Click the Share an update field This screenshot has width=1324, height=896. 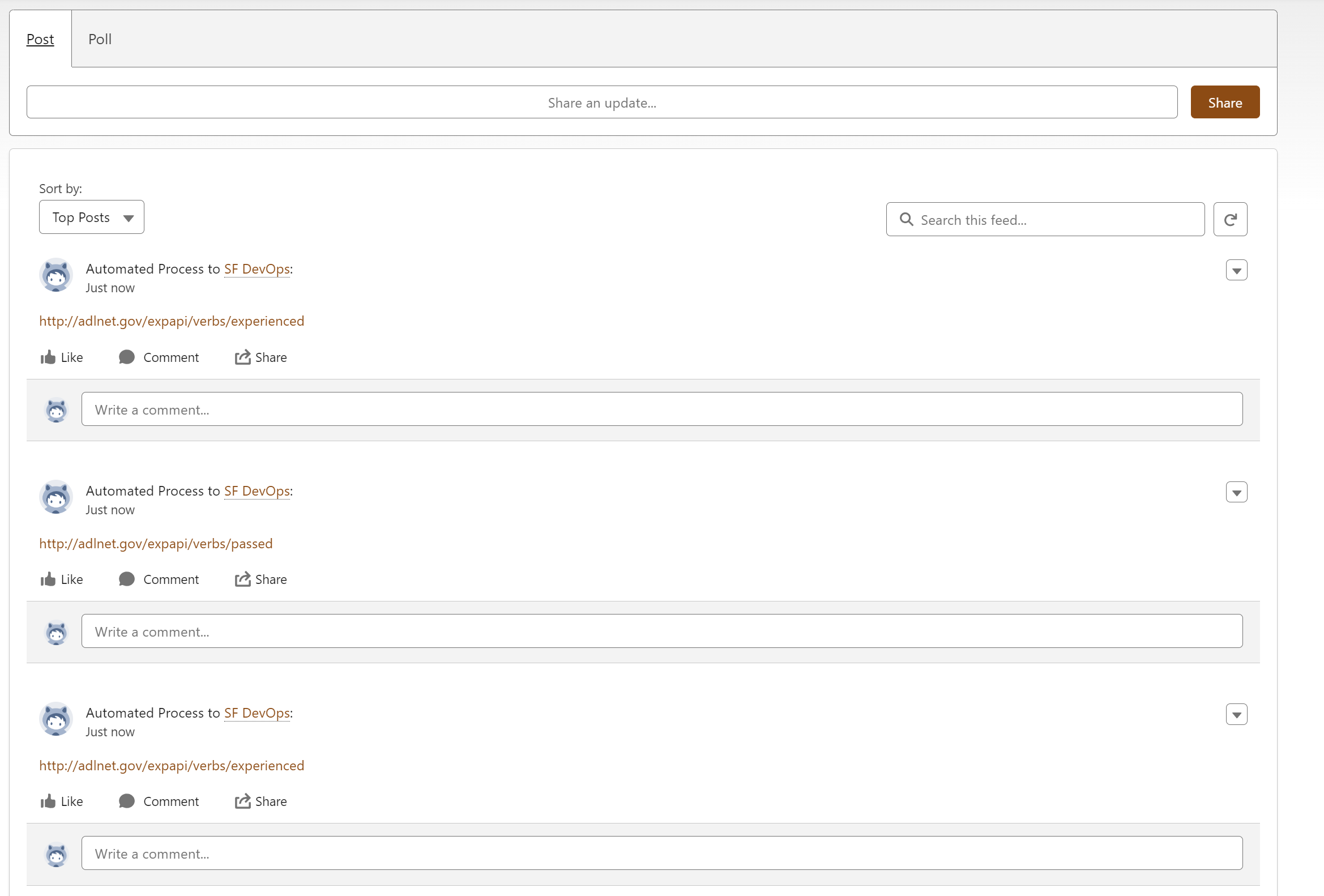(x=601, y=103)
